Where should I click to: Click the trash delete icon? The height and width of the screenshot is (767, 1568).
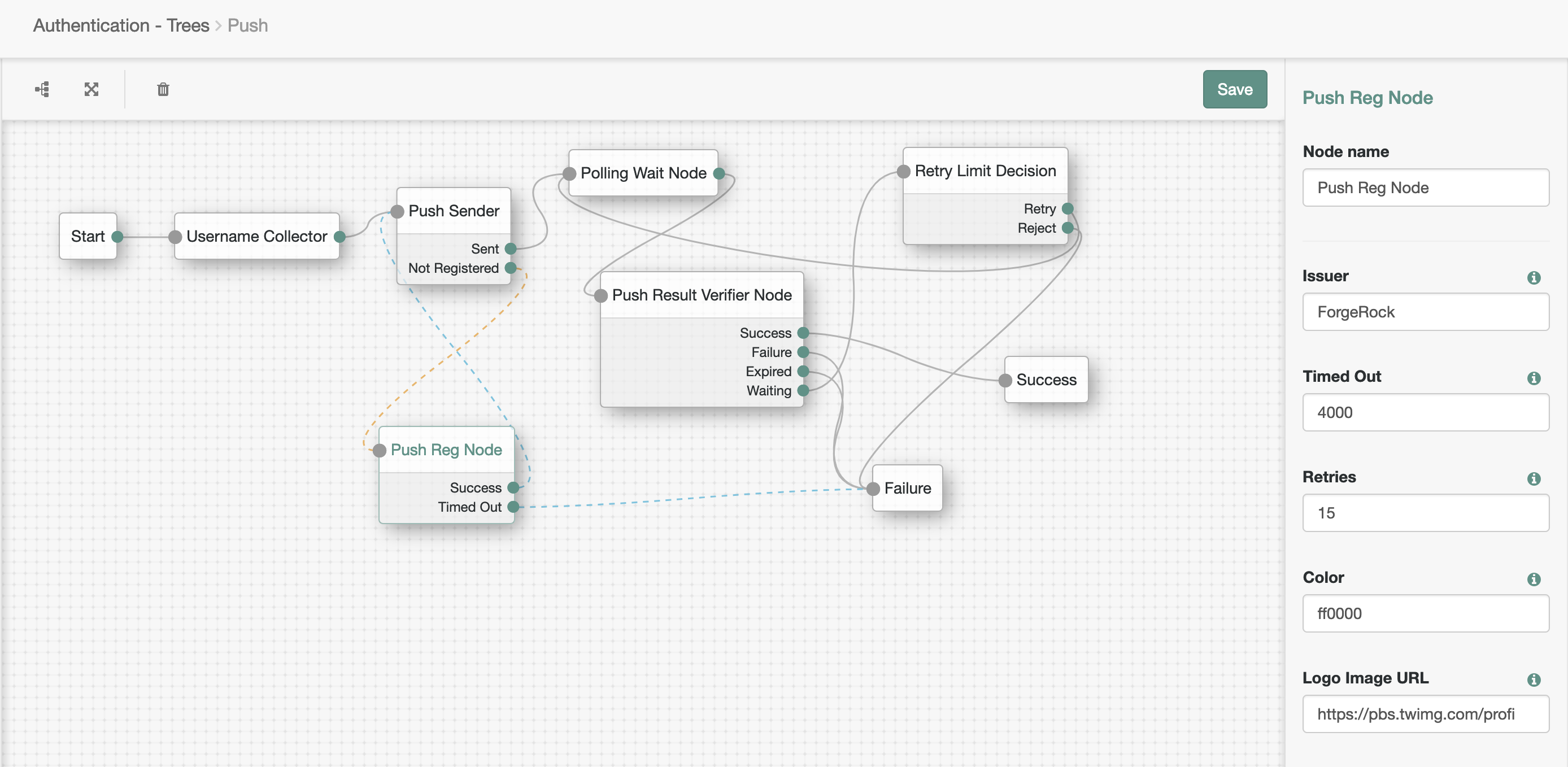pos(163,89)
